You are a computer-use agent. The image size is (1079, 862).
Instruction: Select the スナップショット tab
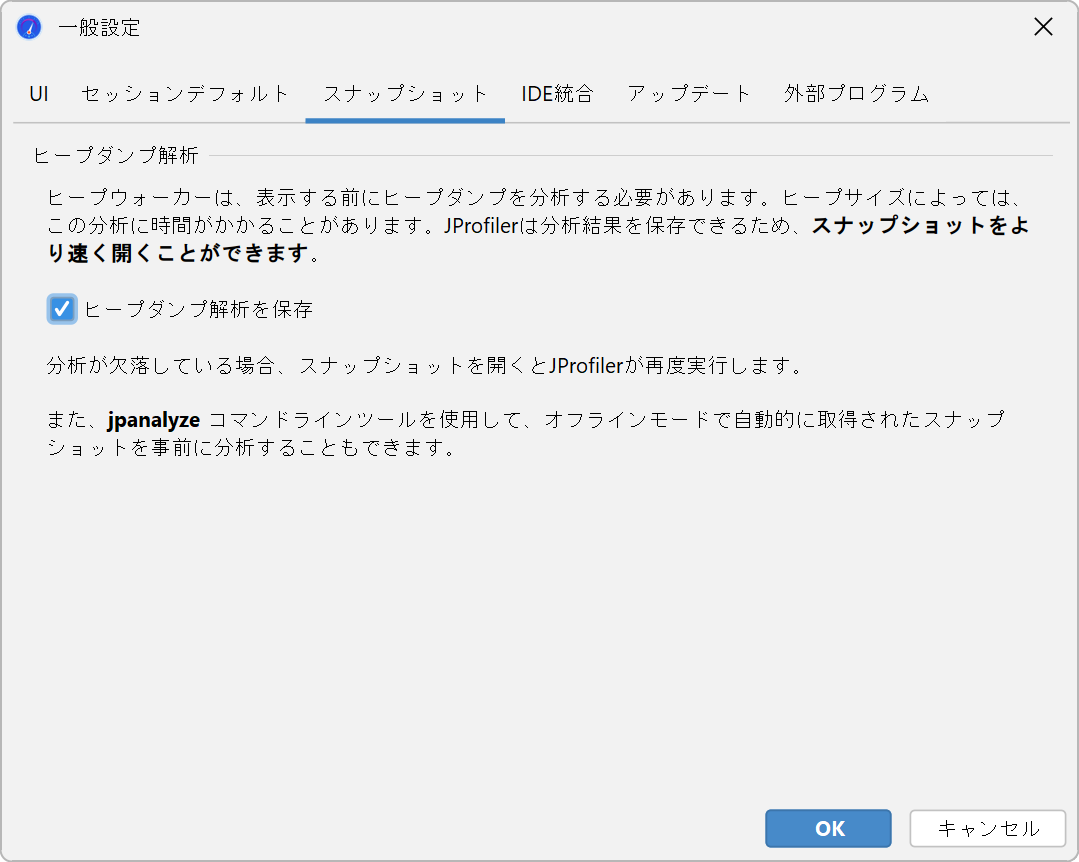coord(405,94)
